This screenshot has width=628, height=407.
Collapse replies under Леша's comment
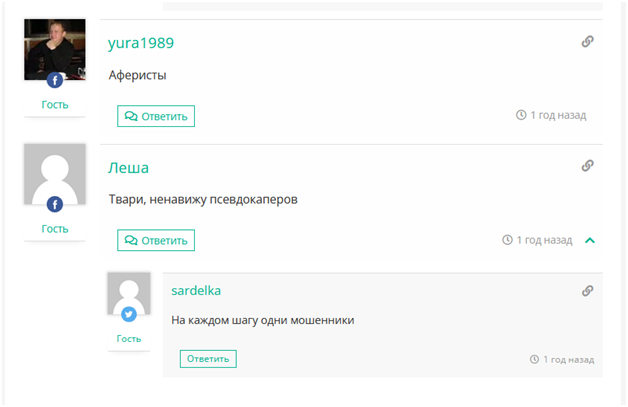click(590, 240)
